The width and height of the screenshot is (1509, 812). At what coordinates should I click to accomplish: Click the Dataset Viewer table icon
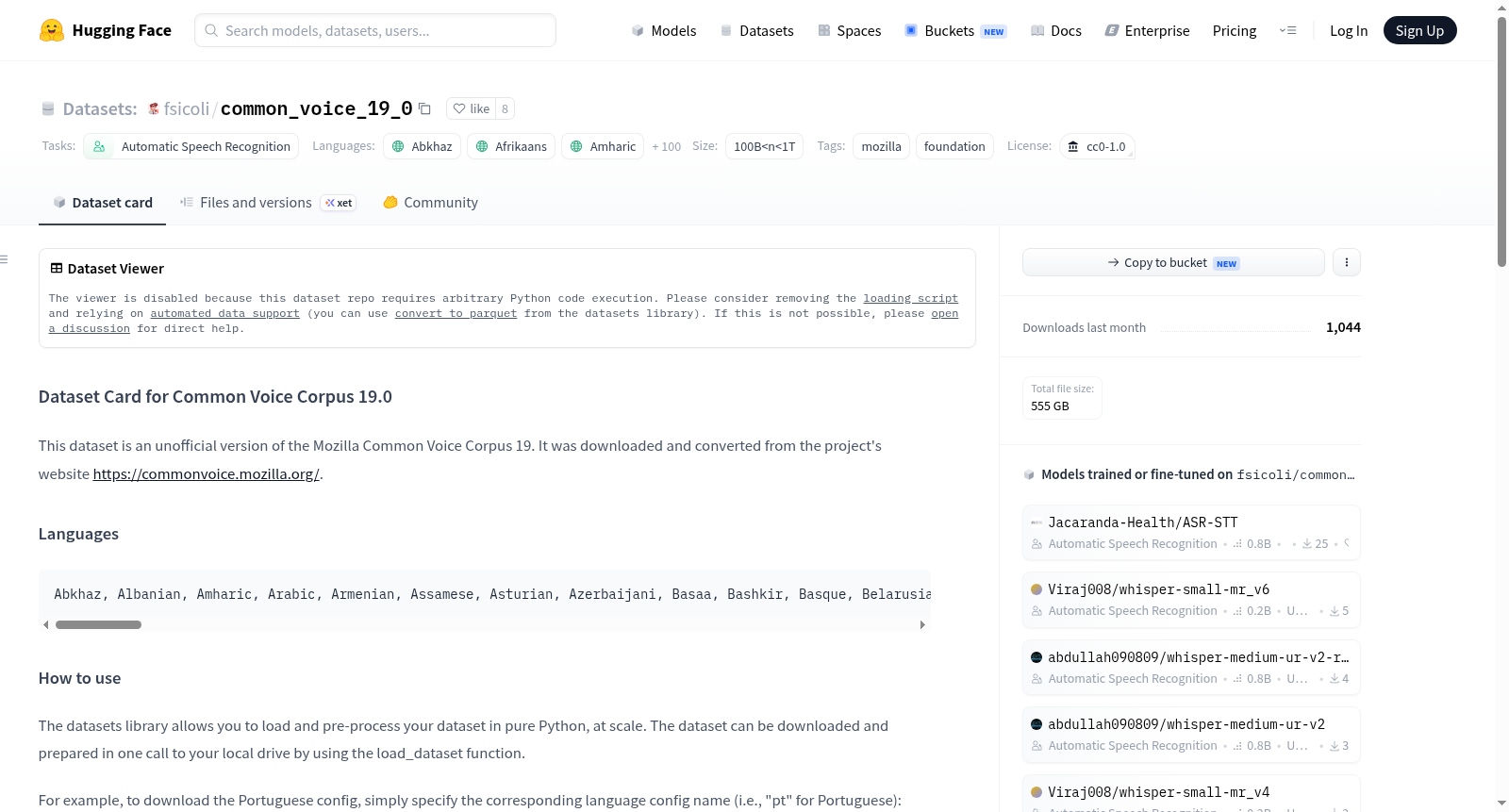click(x=57, y=269)
